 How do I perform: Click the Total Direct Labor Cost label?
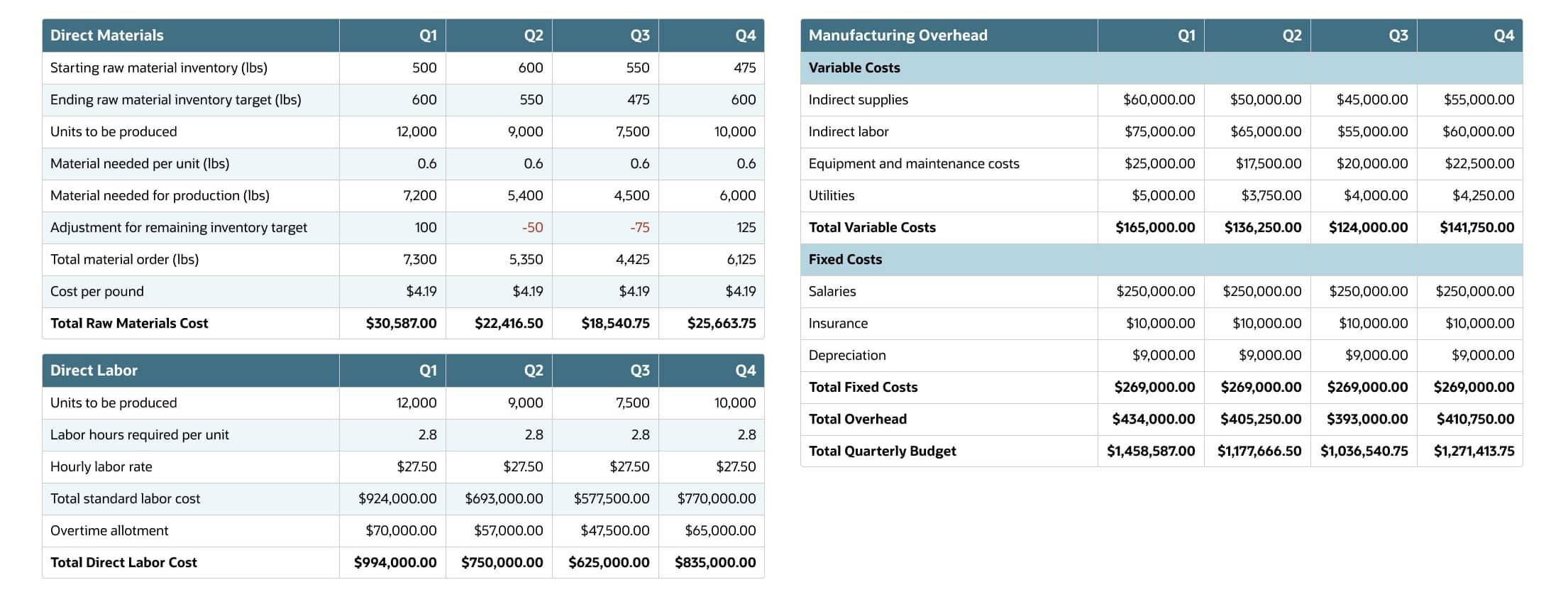[123, 563]
